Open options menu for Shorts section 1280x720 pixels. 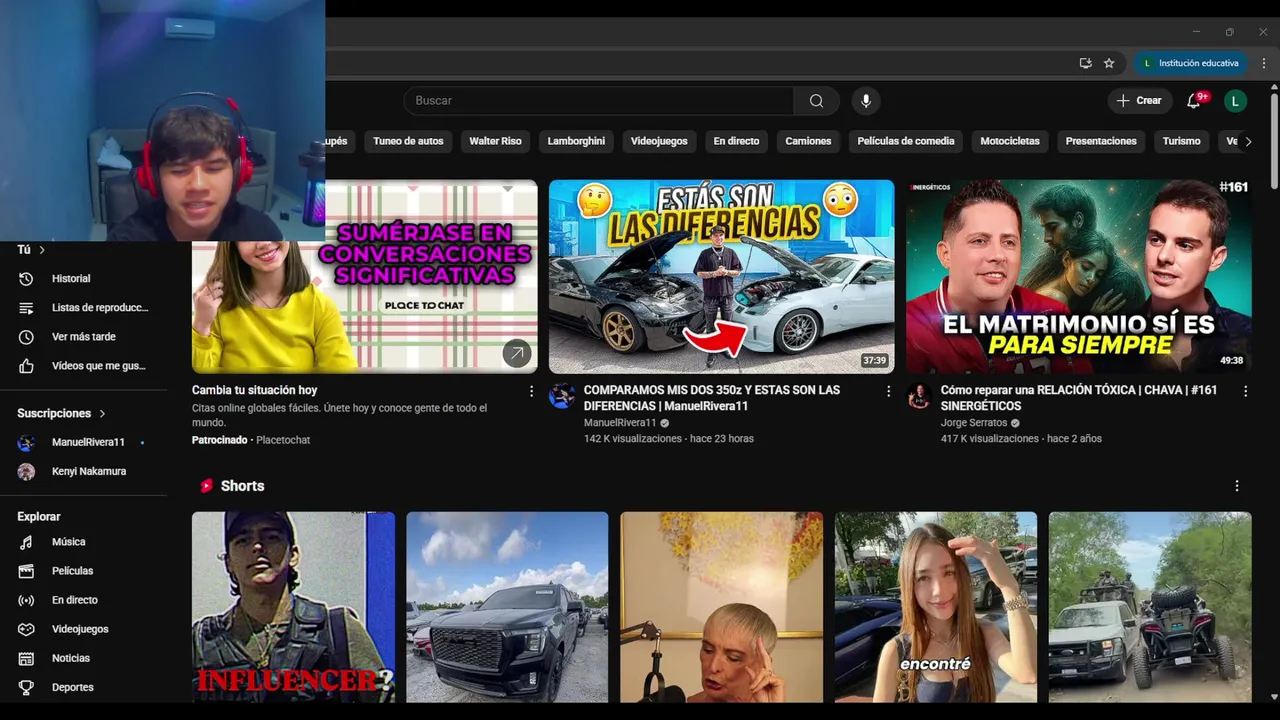[x=1237, y=486]
